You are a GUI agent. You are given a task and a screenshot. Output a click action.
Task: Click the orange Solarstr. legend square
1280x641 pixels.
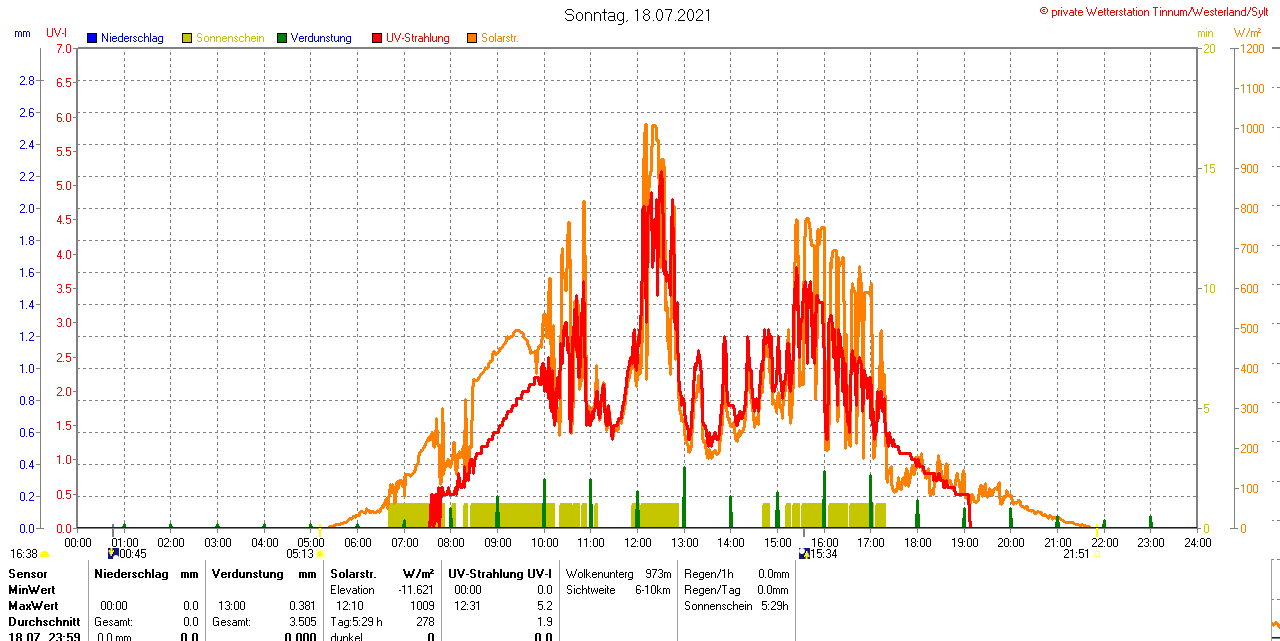click(472, 38)
